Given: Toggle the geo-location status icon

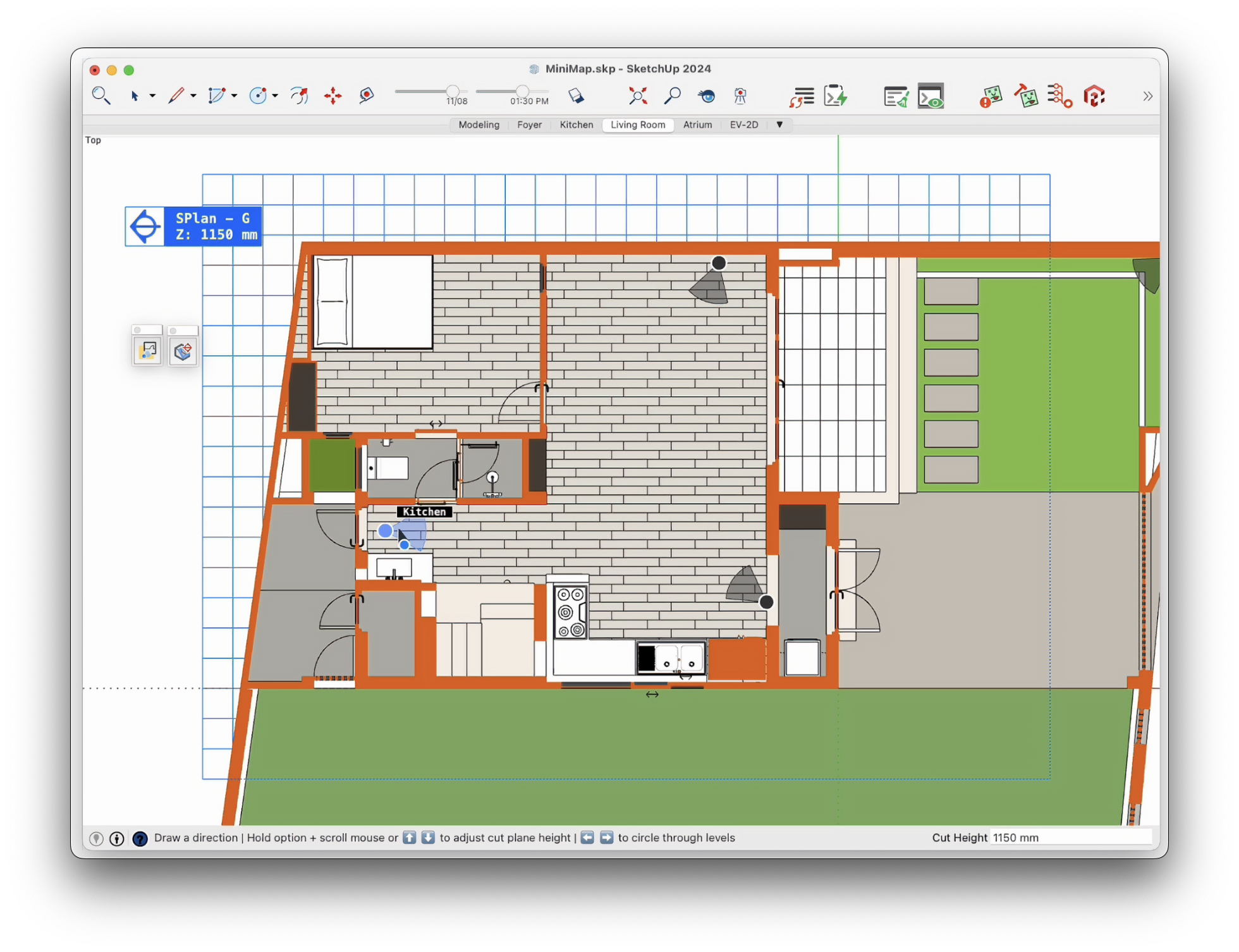Looking at the screenshot, I should [x=96, y=838].
